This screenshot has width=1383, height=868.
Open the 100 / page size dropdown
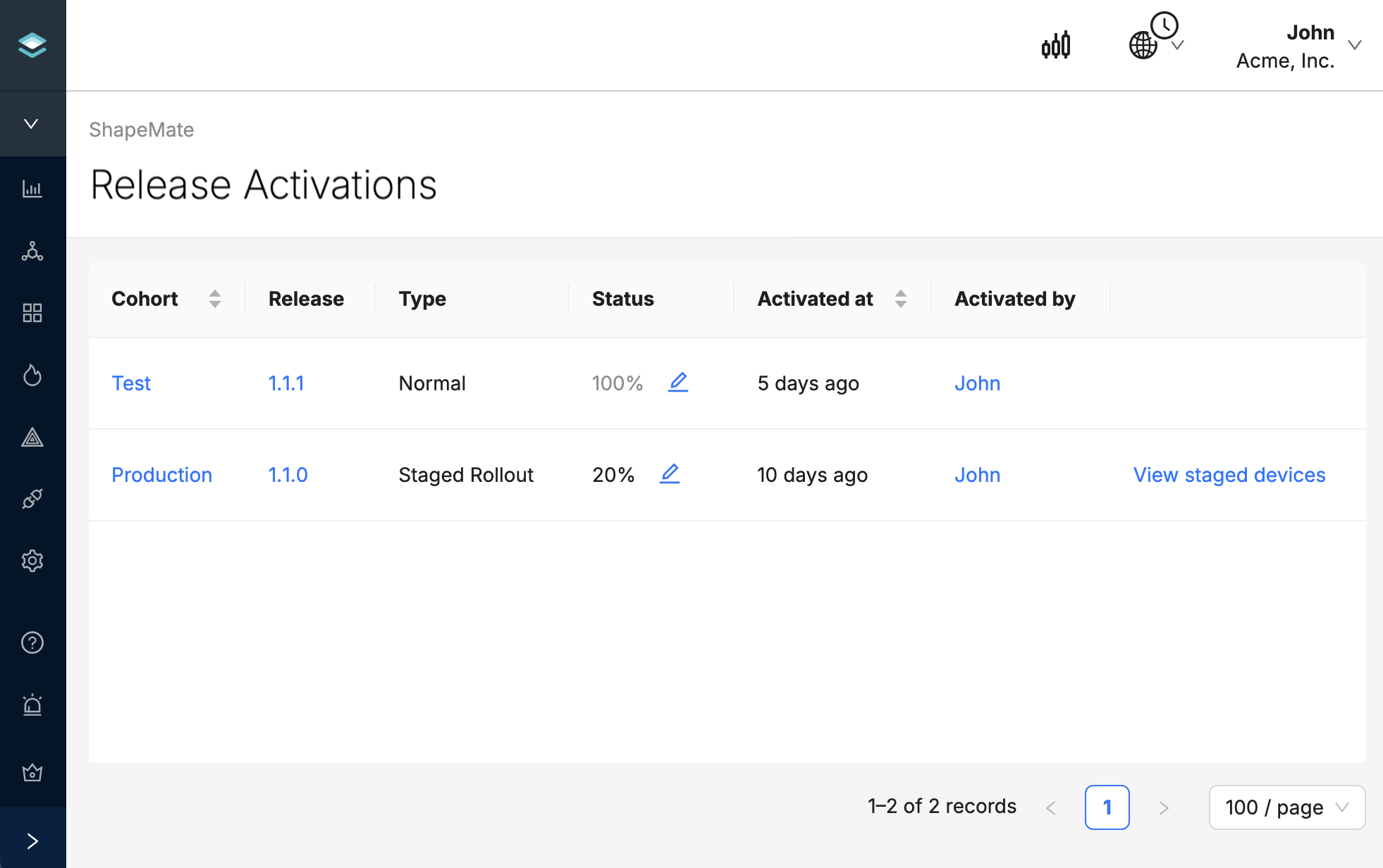(1286, 807)
